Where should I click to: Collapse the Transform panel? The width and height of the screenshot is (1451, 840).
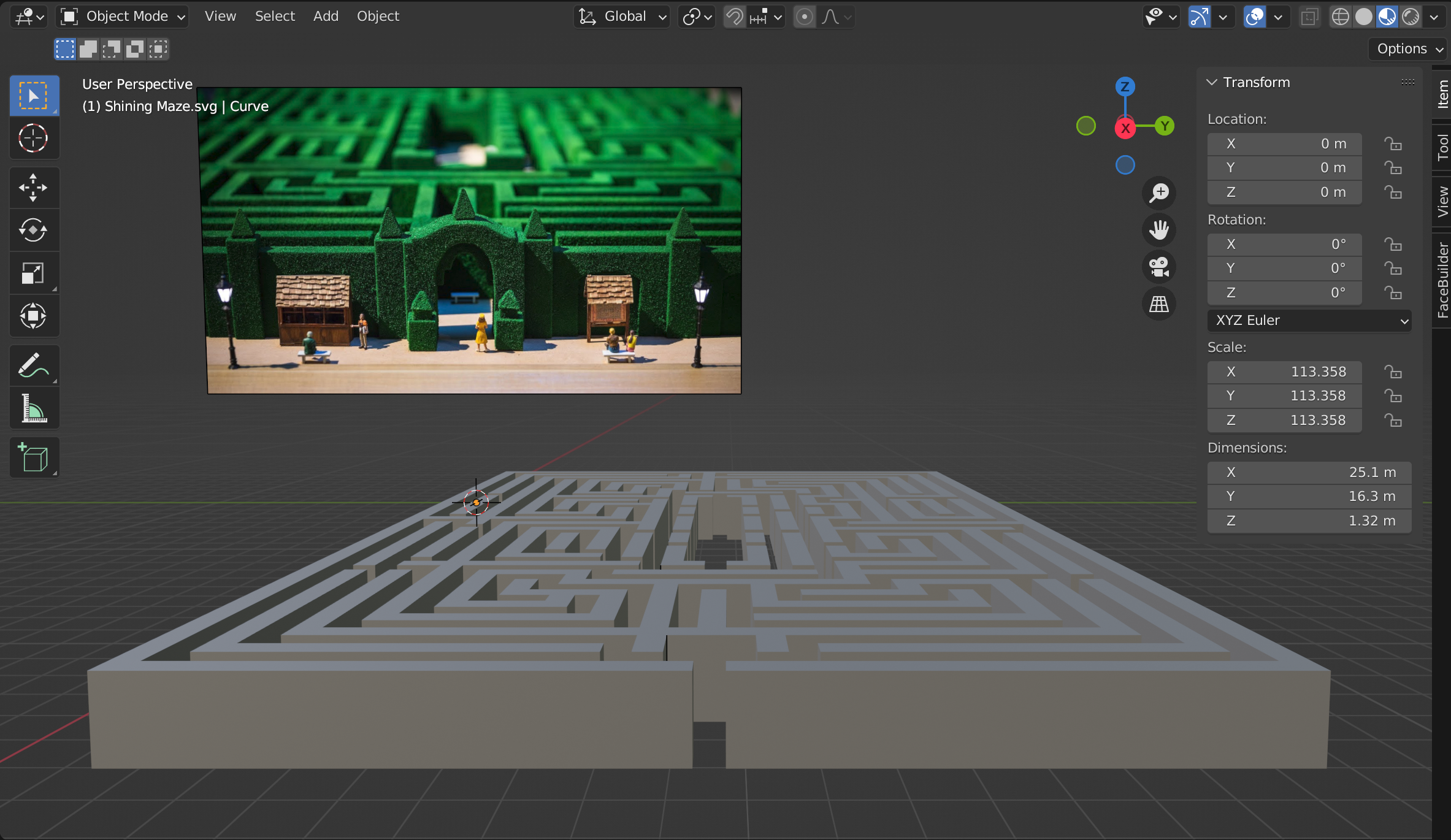point(1212,82)
